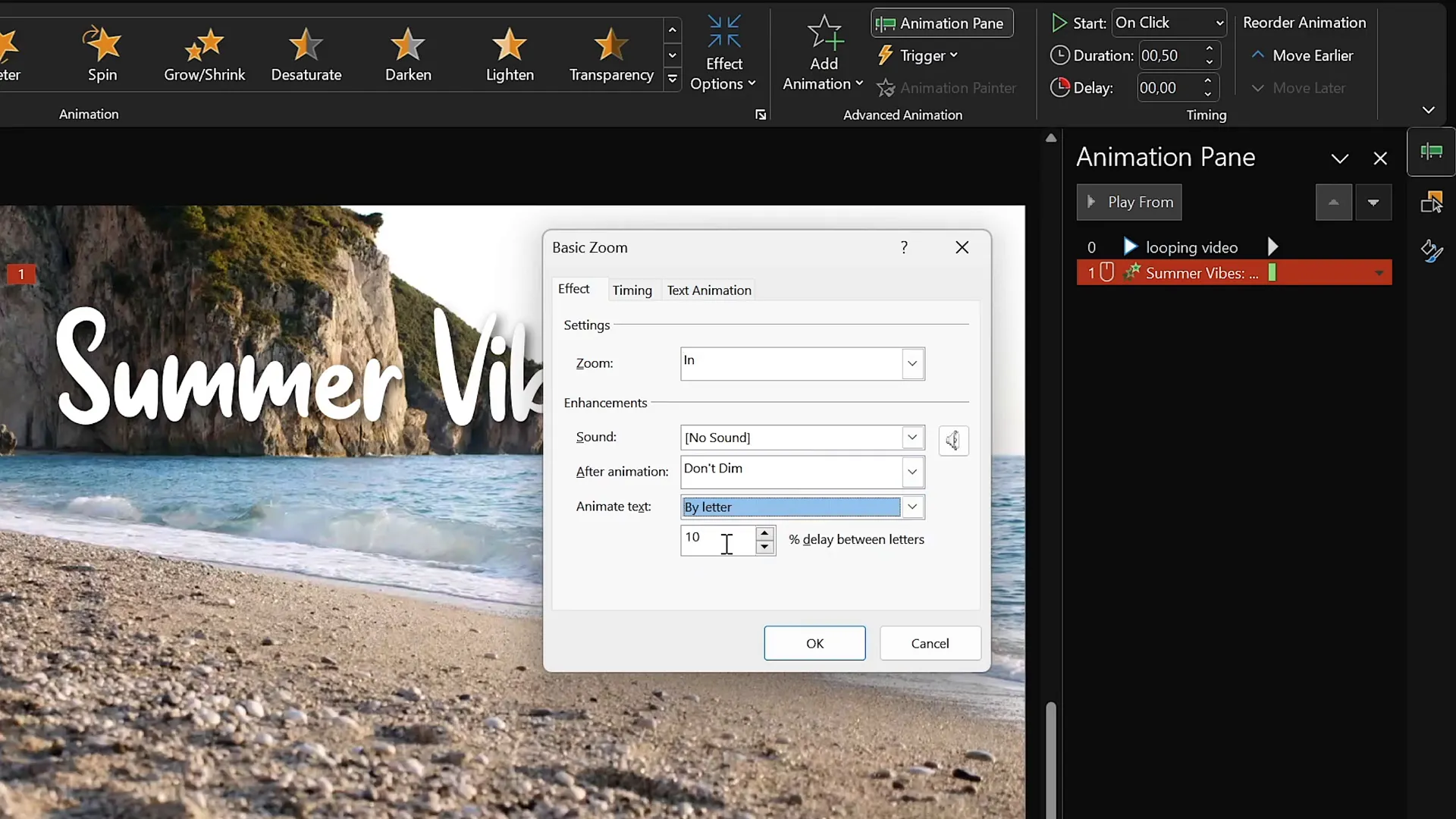Confirm Basic Zoom dialog with OK
The height and width of the screenshot is (819, 1456).
814,643
